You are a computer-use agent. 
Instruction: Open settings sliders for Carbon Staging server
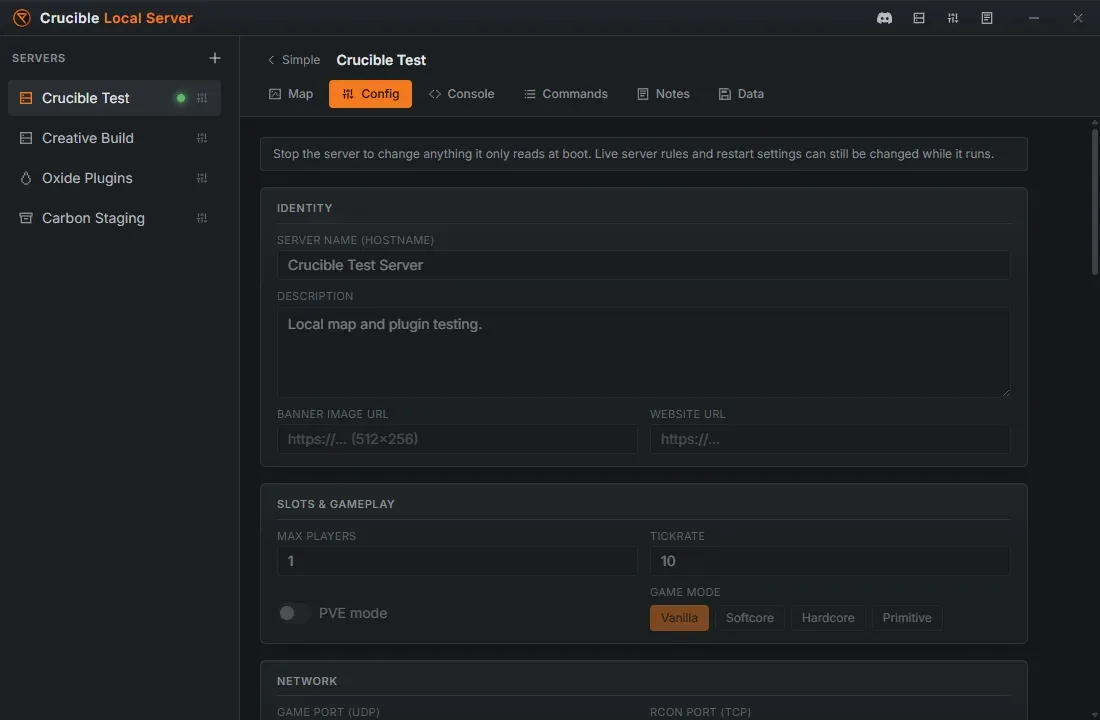tap(202, 218)
